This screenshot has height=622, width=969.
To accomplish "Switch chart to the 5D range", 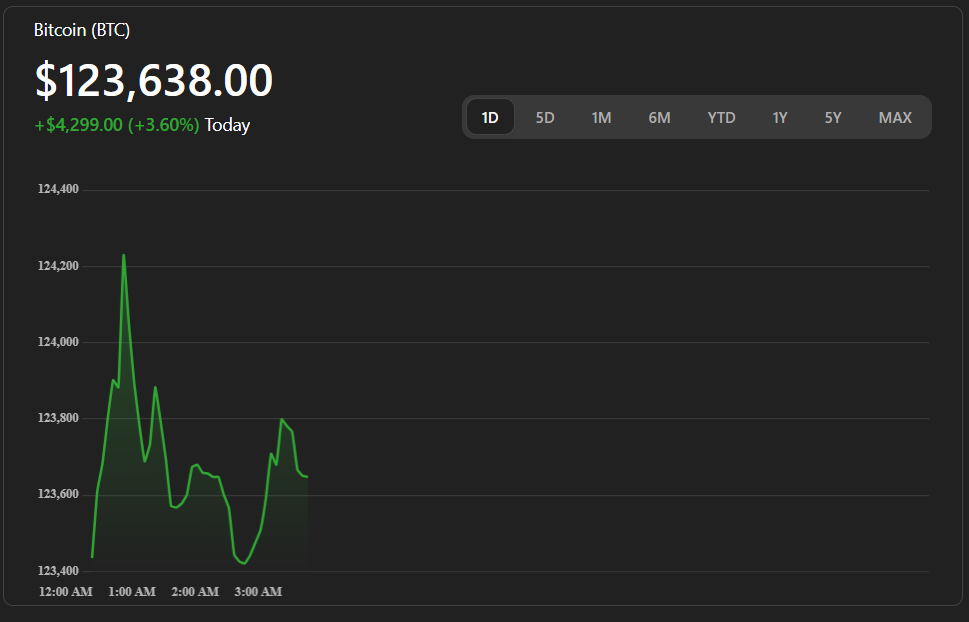I will (545, 118).
